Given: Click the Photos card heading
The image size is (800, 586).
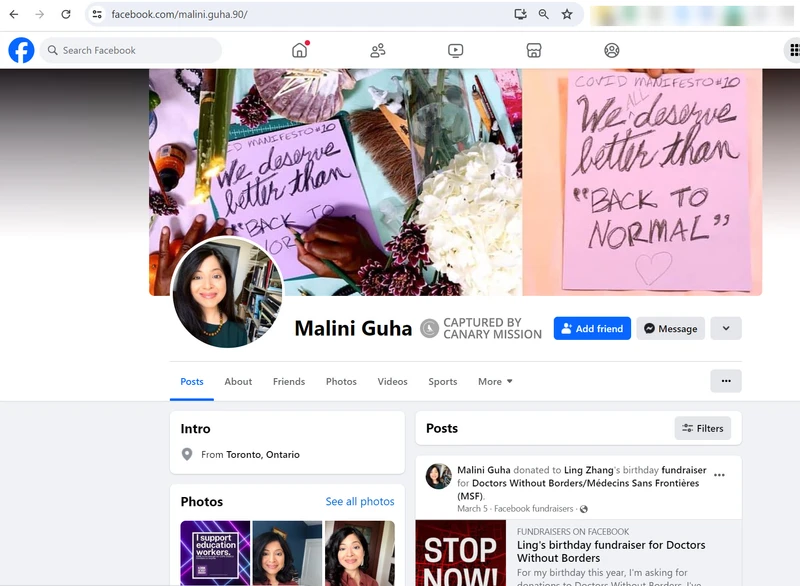Looking at the screenshot, I should coord(202,501).
